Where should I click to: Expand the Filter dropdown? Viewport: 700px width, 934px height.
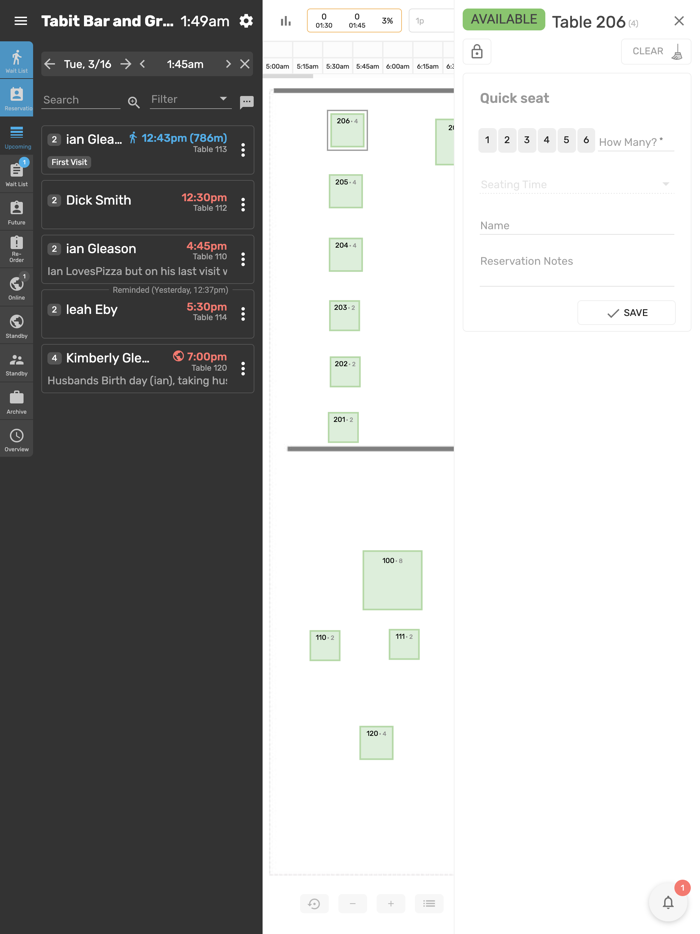191,99
